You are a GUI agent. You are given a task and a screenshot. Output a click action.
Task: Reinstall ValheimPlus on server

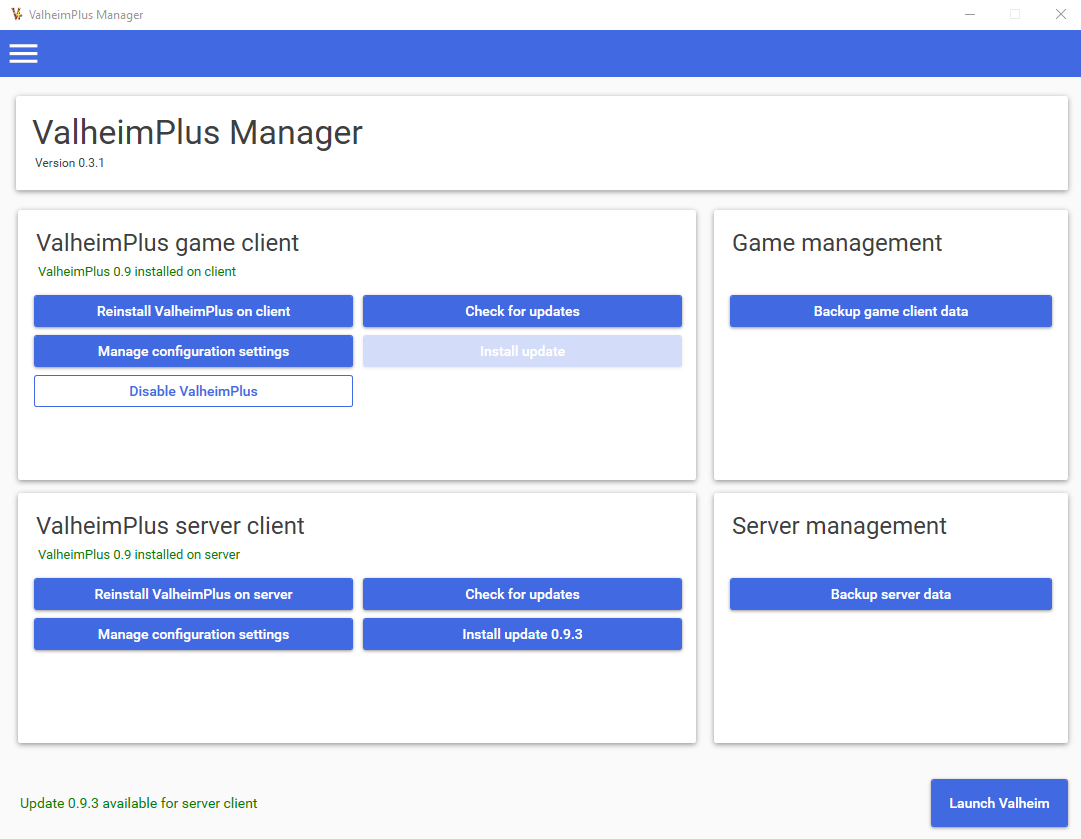[193, 594]
